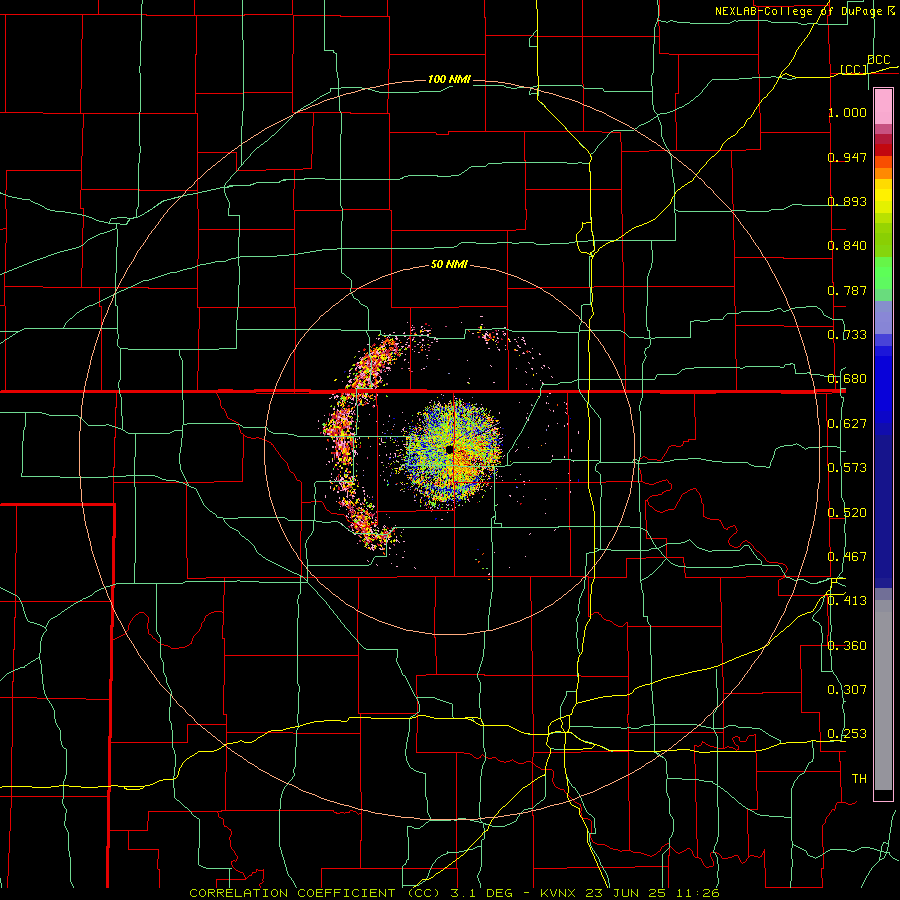This screenshot has height=900, width=900.
Task: Click the "DCC" label near the colorbar
Action: coord(879,59)
